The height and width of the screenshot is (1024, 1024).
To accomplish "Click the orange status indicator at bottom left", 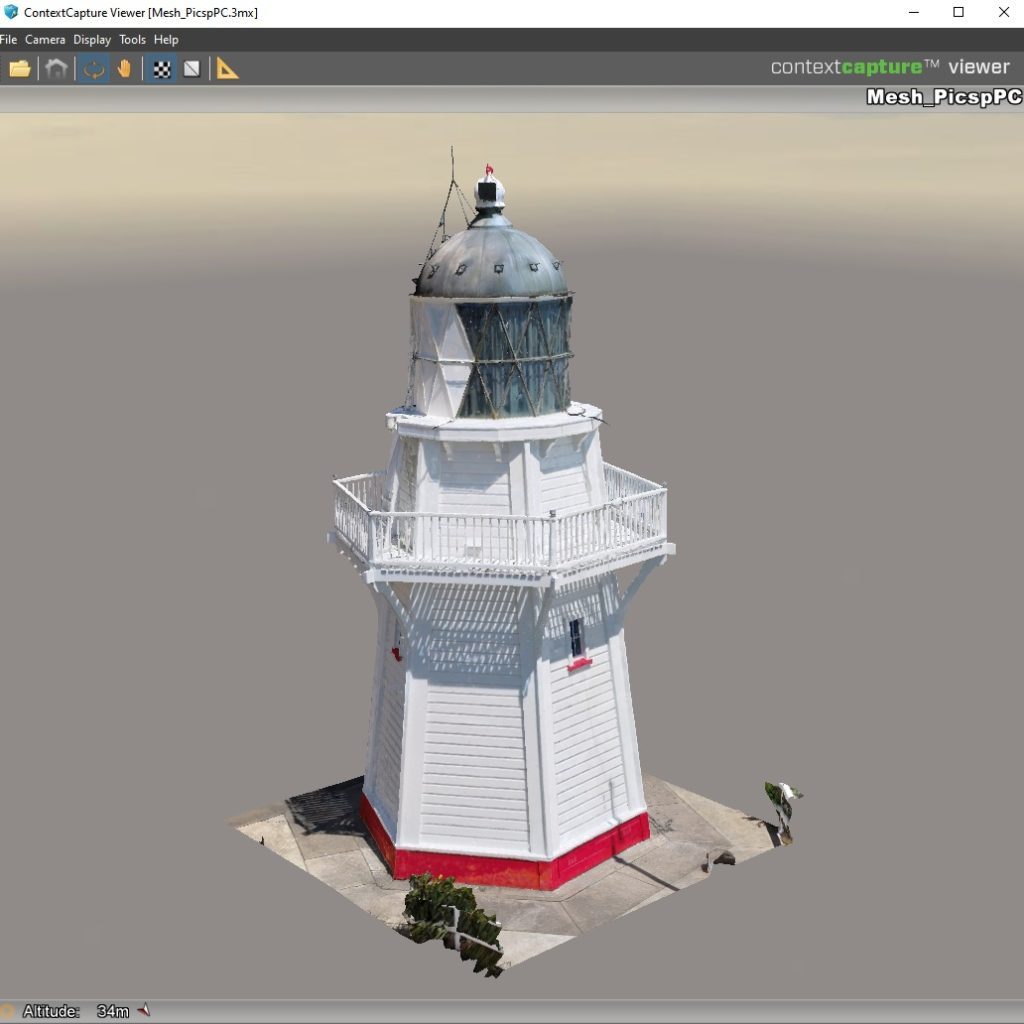I will pyautogui.click(x=8, y=1011).
